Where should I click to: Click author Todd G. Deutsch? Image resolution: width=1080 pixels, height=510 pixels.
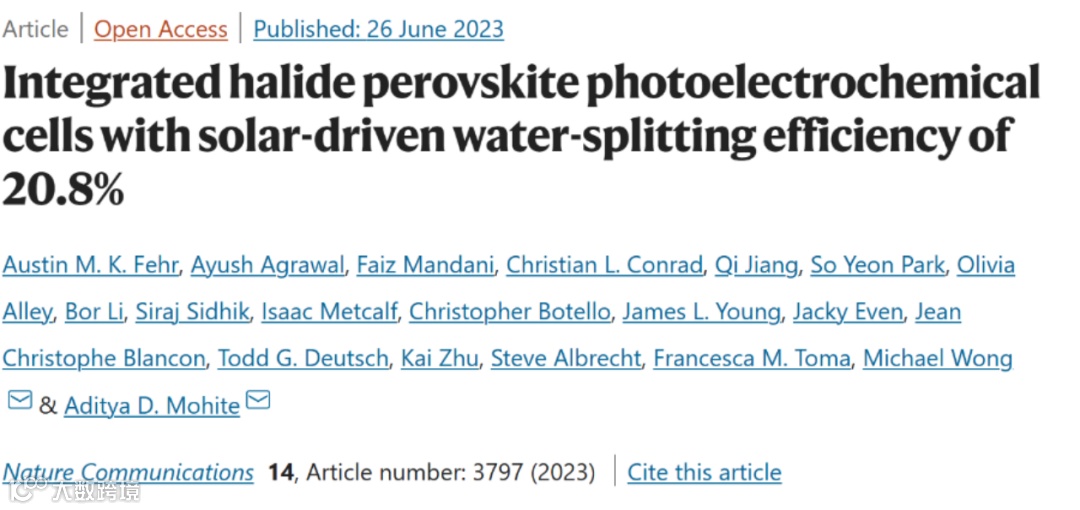(303, 358)
